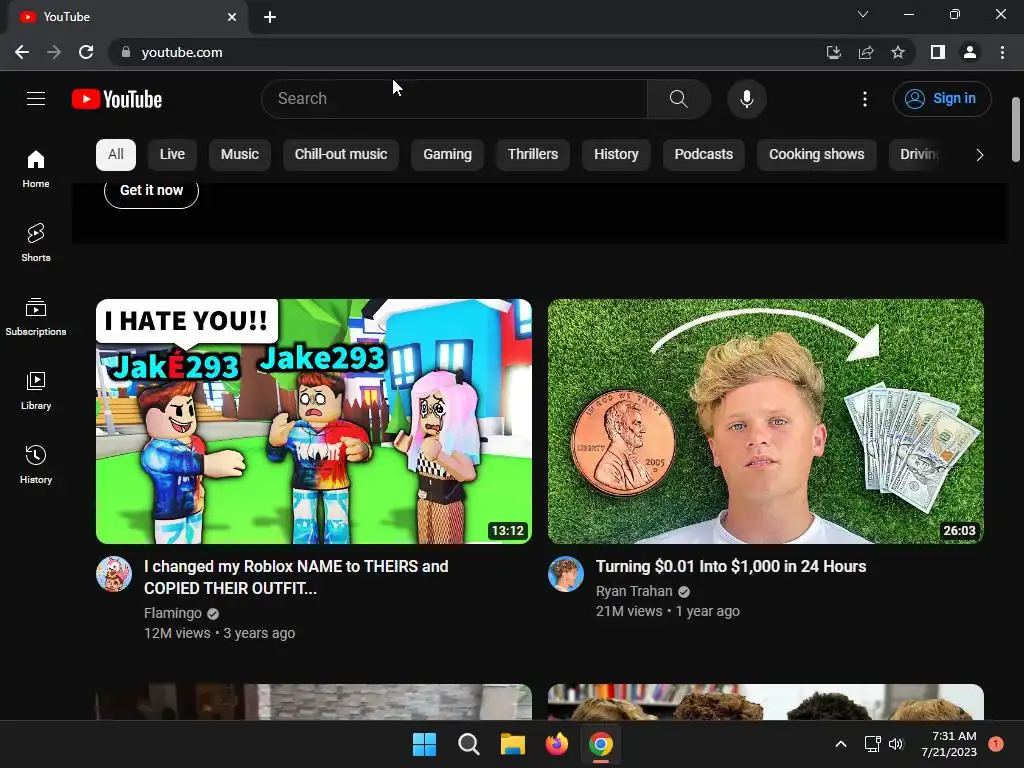Image resolution: width=1024 pixels, height=768 pixels.
Task: Select the Cooking shows chip
Action: 816,155
